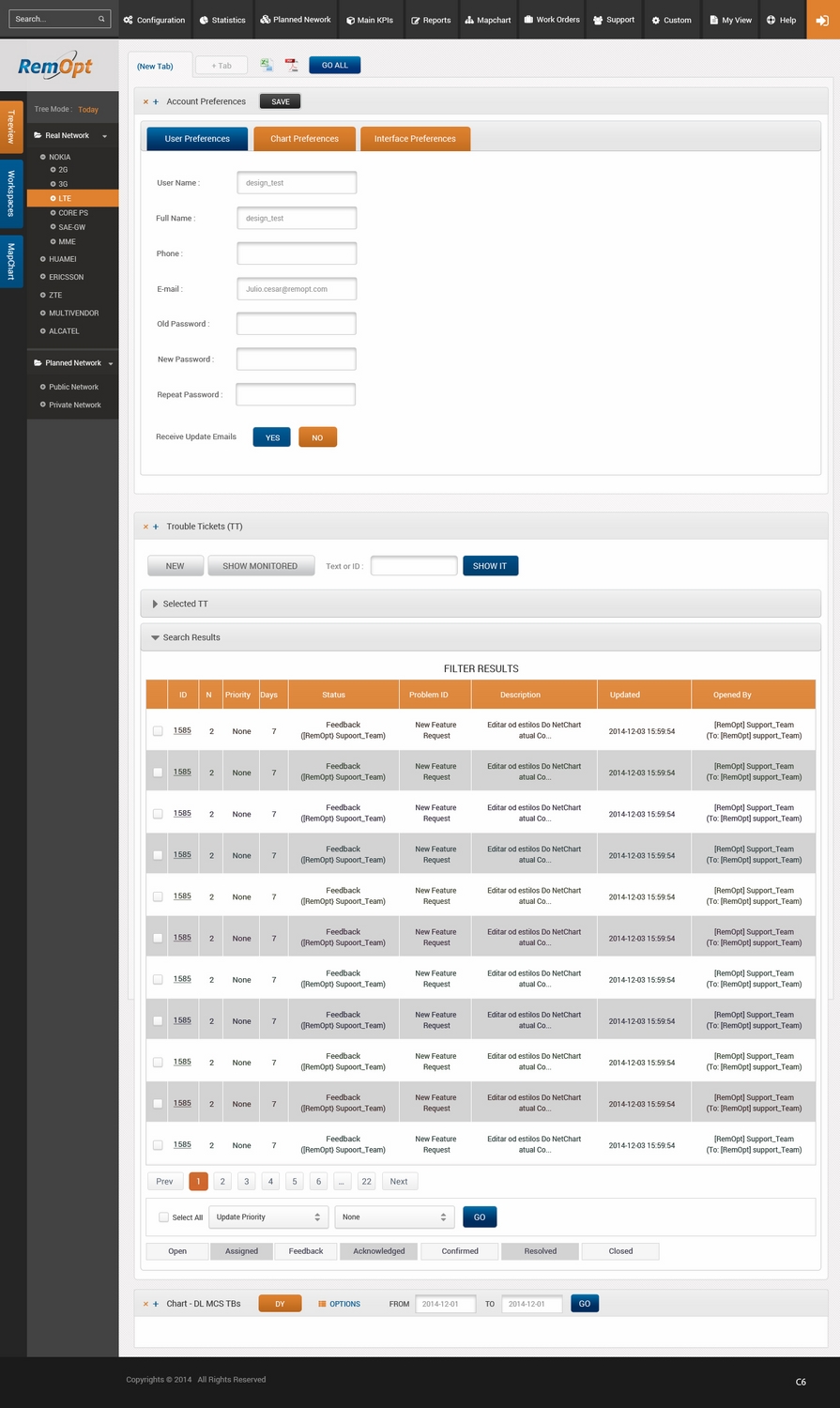Image resolution: width=840 pixels, height=1408 pixels.
Task: Open the None priority value dropdown
Action: tap(394, 1217)
